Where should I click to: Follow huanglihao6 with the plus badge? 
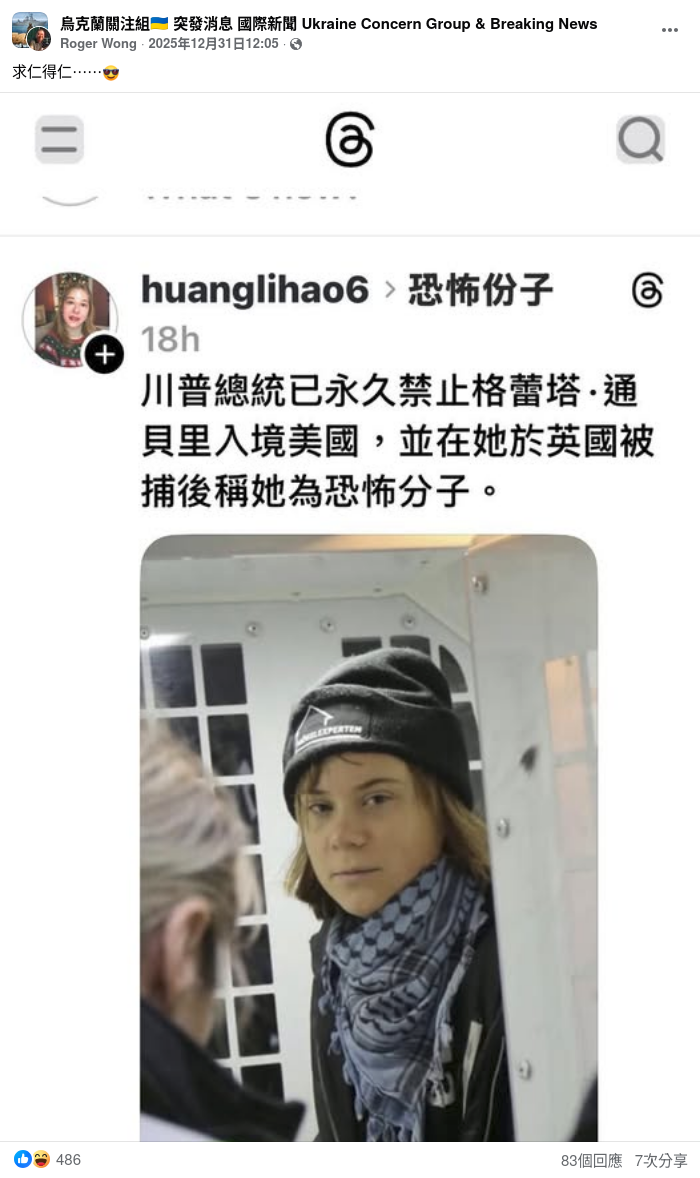(104, 355)
